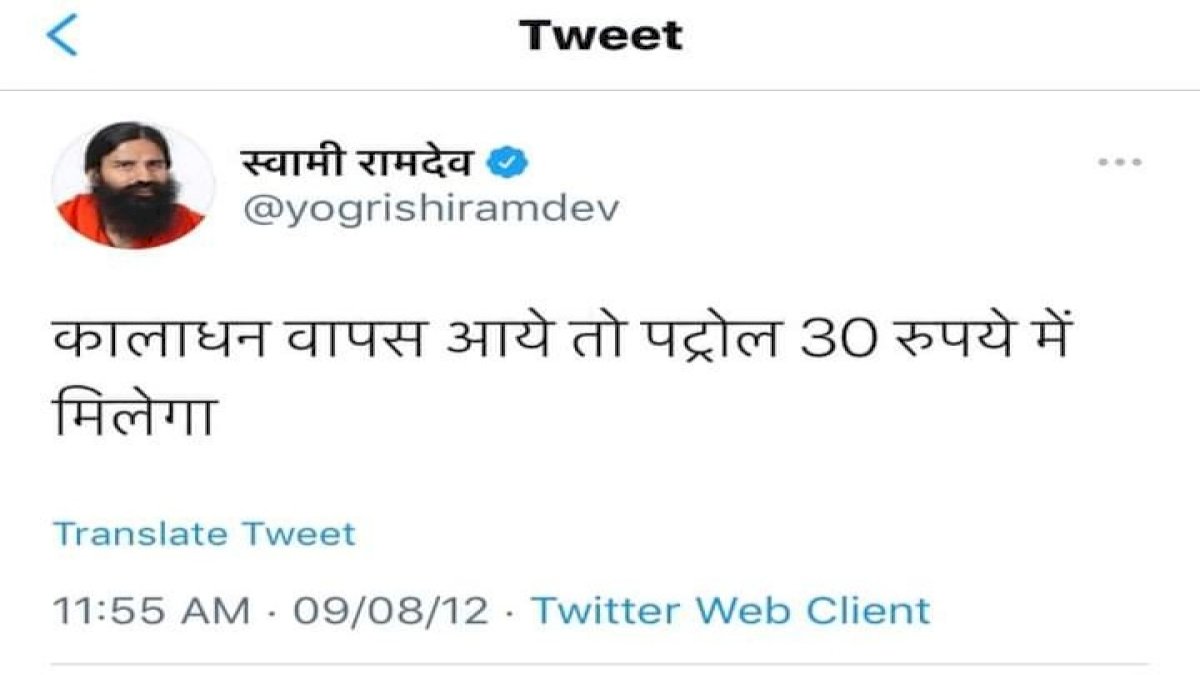
Task: Go back using the blue arrow
Action: (62, 35)
